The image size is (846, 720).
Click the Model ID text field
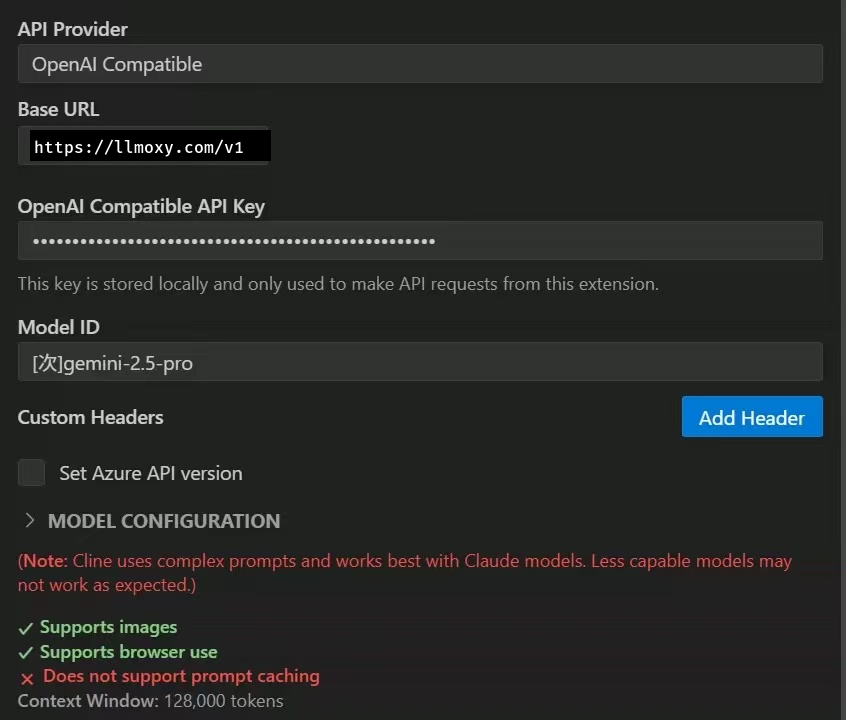click(420, 362)
